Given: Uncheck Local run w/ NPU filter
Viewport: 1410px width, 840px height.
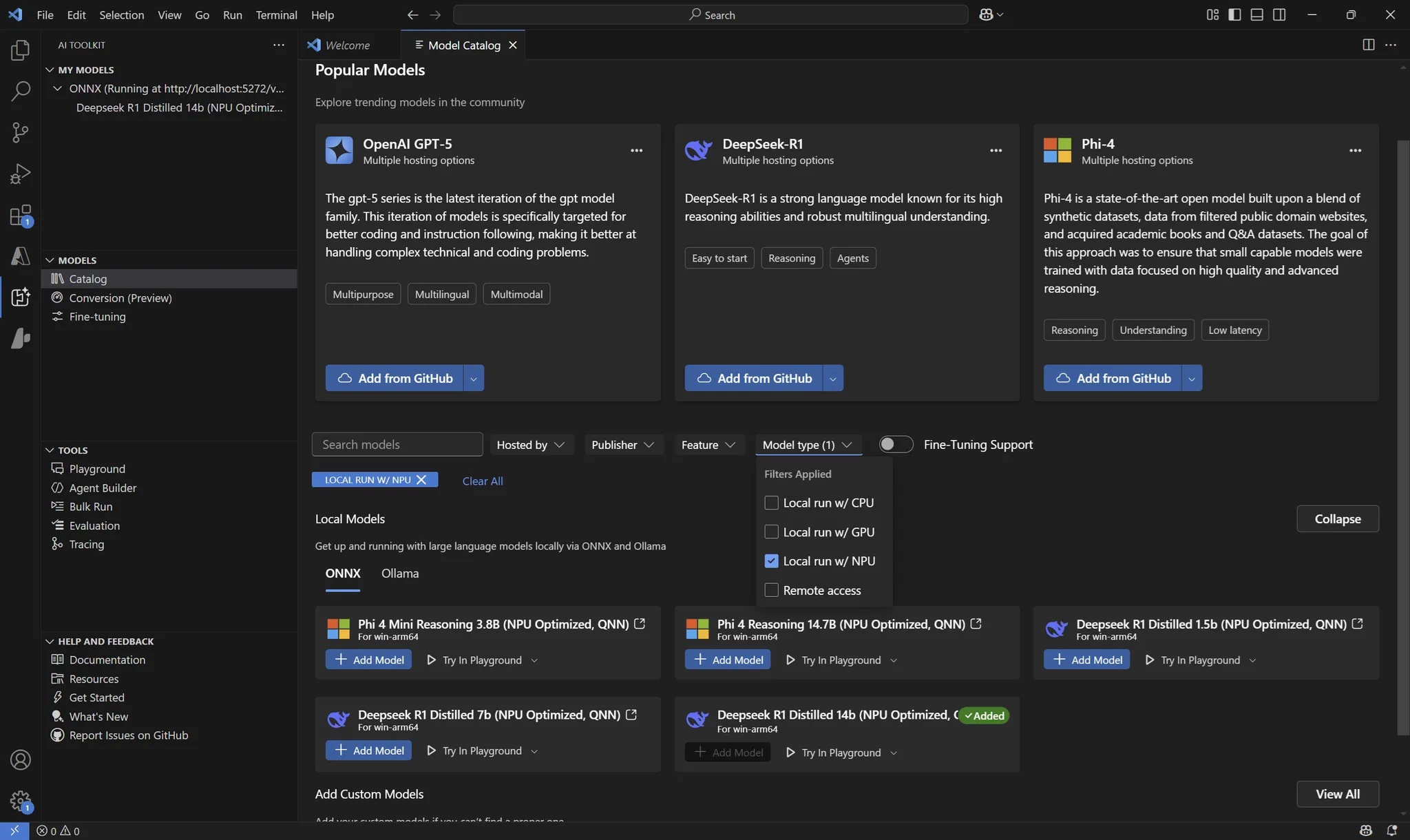Looking at the screenshot, I should click(x=771, y=561).
